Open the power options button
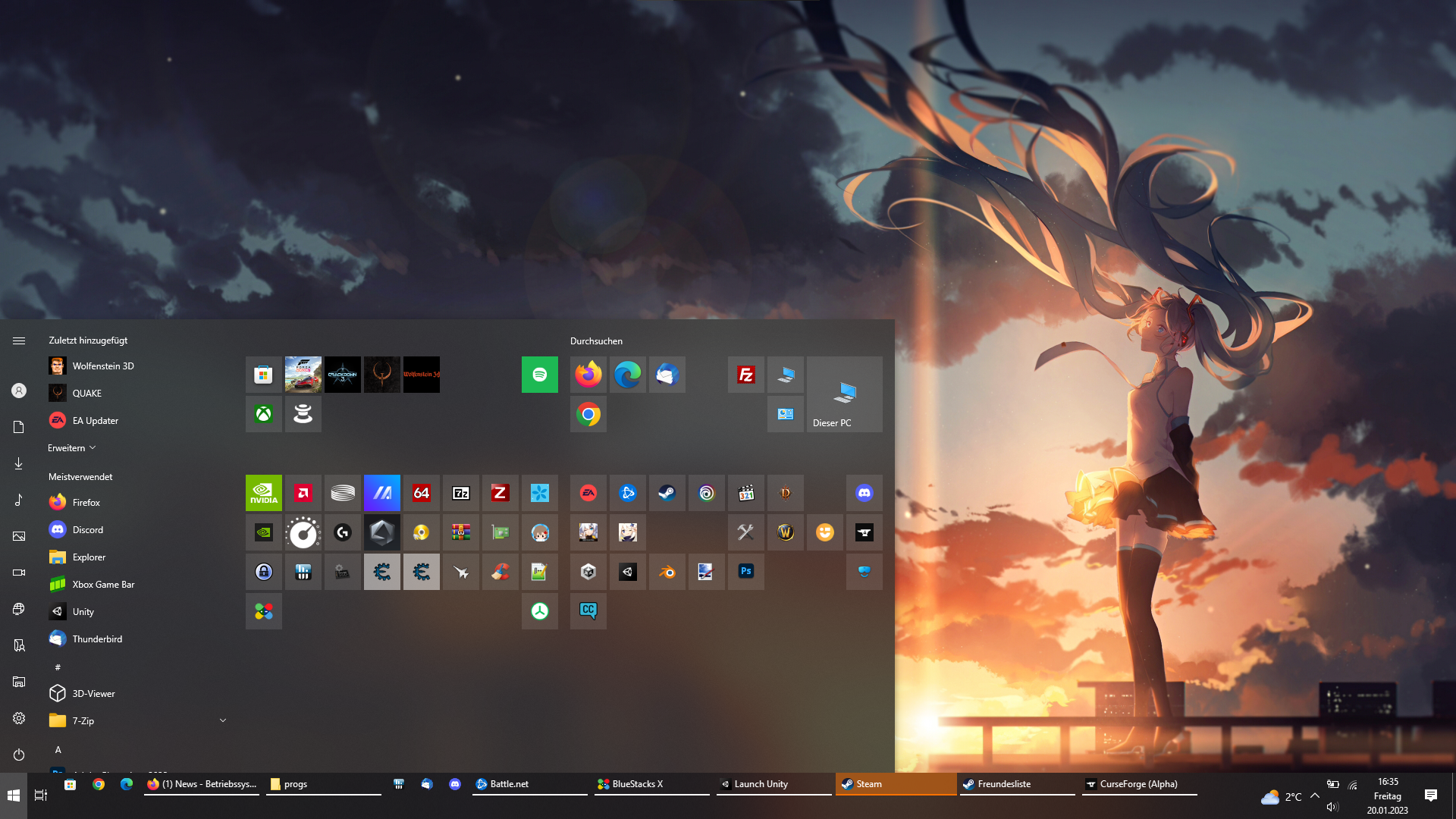1456x819 pixels. pos(19,755)
